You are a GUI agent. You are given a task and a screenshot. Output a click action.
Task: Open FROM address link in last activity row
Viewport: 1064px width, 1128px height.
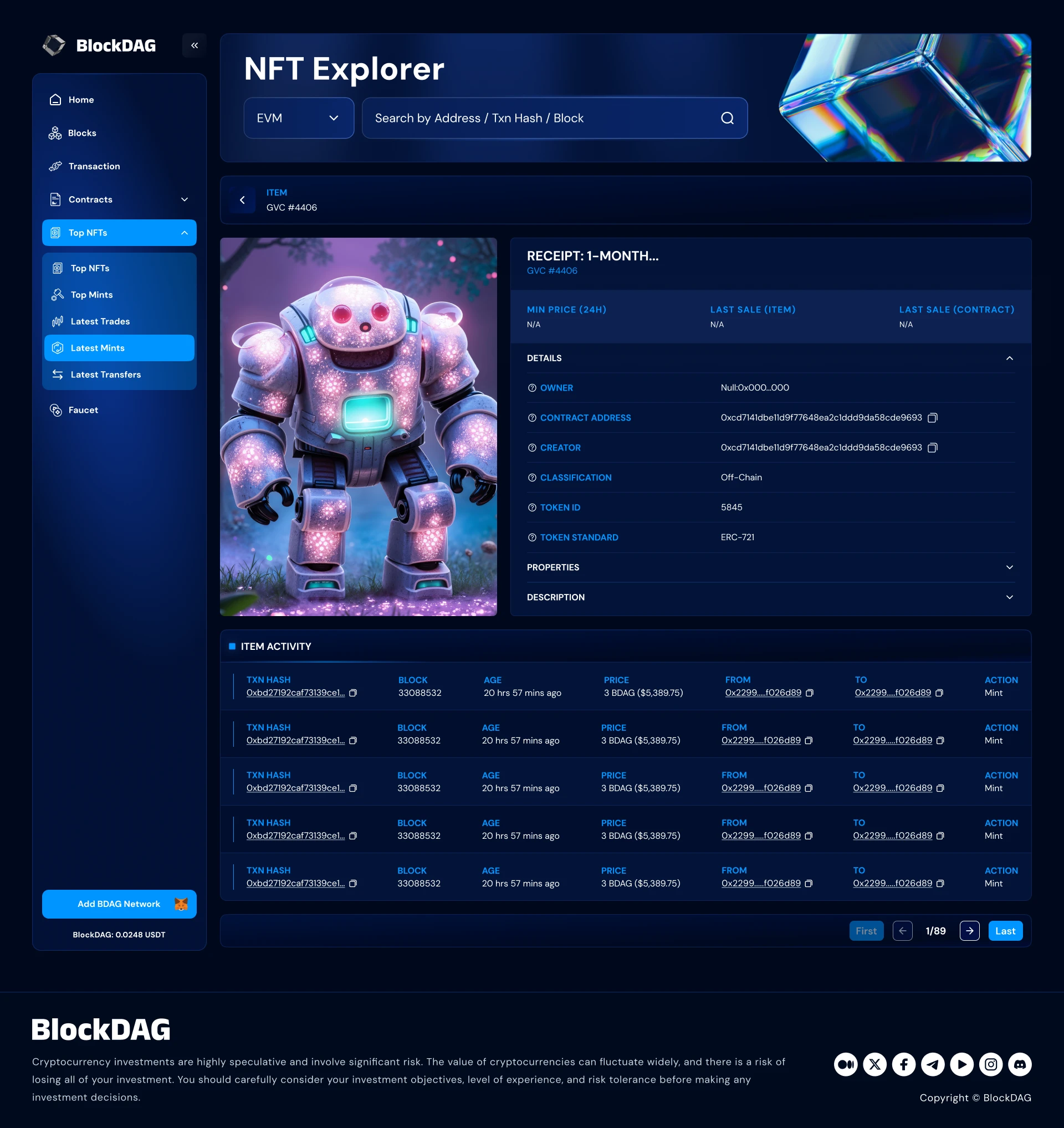[x=761, y=884]
